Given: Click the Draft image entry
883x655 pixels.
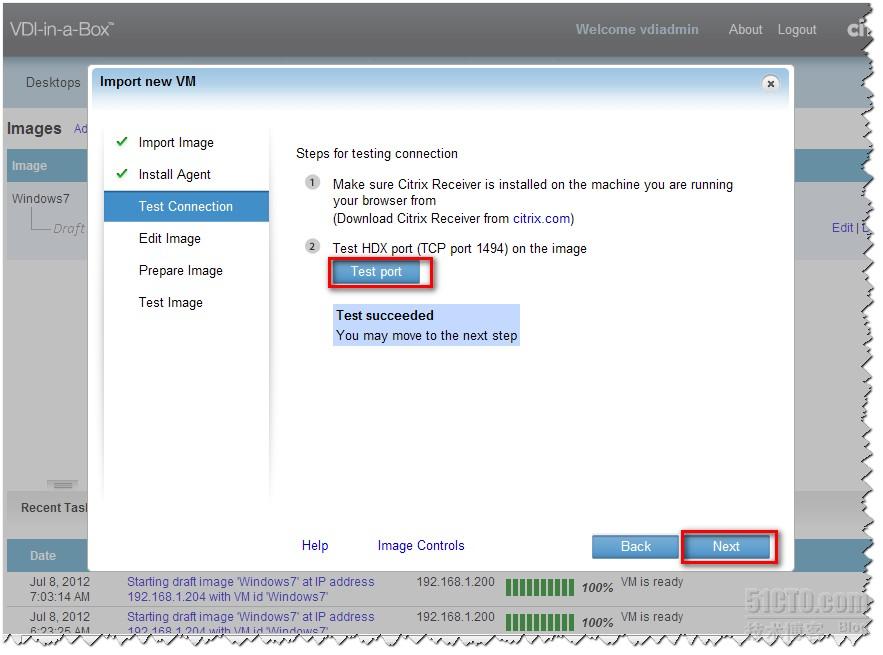Looking at the screenshot, I should (69, 228).
